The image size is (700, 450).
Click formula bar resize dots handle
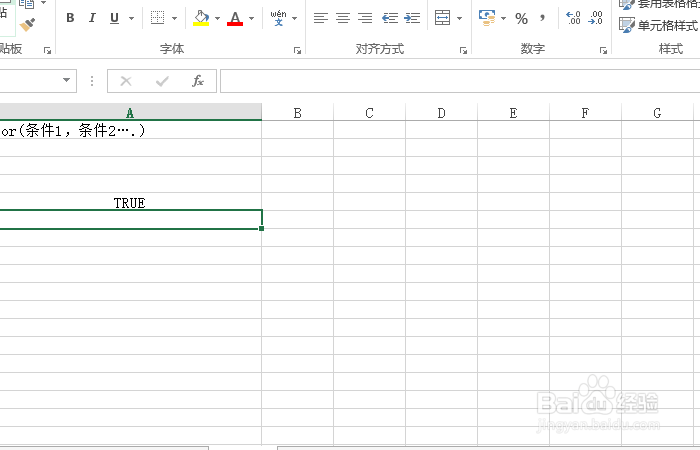pyautogui.click(x=92, y=81)
